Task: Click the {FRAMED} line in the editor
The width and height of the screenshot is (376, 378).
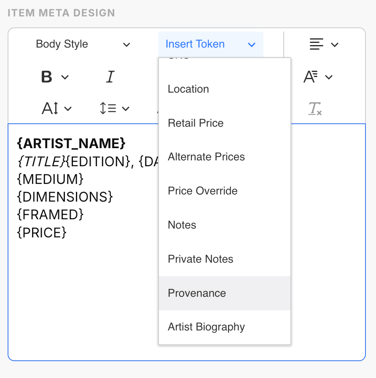Action: [50, 215]
